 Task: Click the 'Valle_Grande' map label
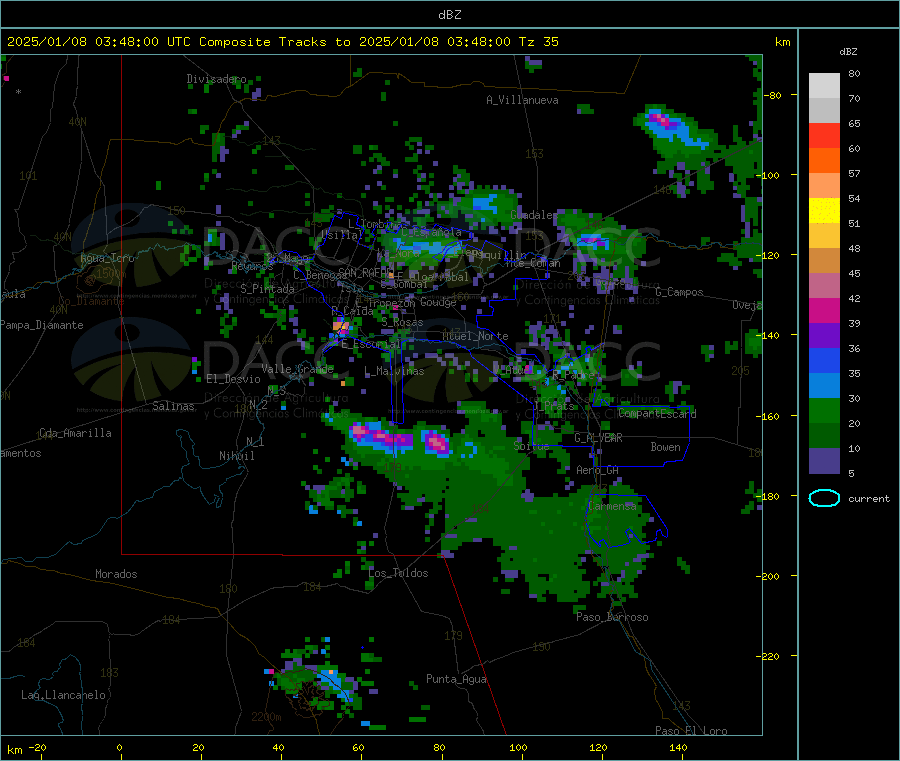[x=297, y=369]
